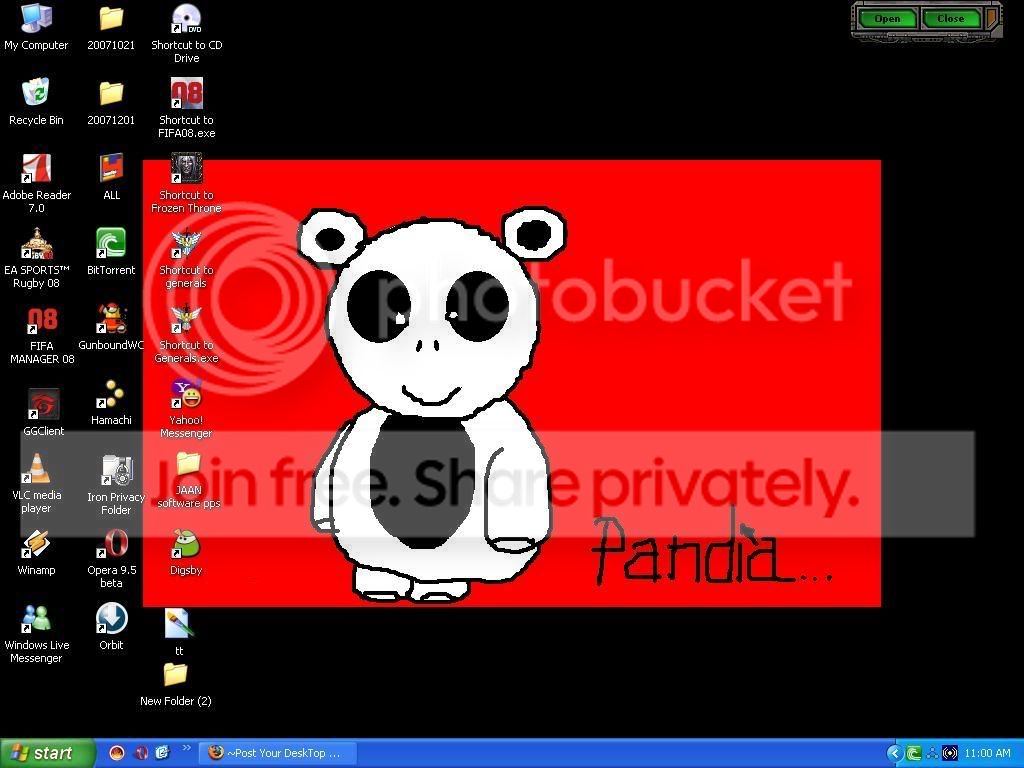Open the green BitTorrent tray icon
The height and width of the screenshot is (768, 1024).
914,754
